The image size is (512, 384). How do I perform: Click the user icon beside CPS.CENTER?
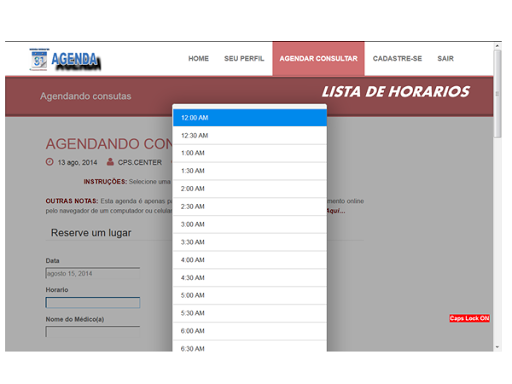point(110,162)
